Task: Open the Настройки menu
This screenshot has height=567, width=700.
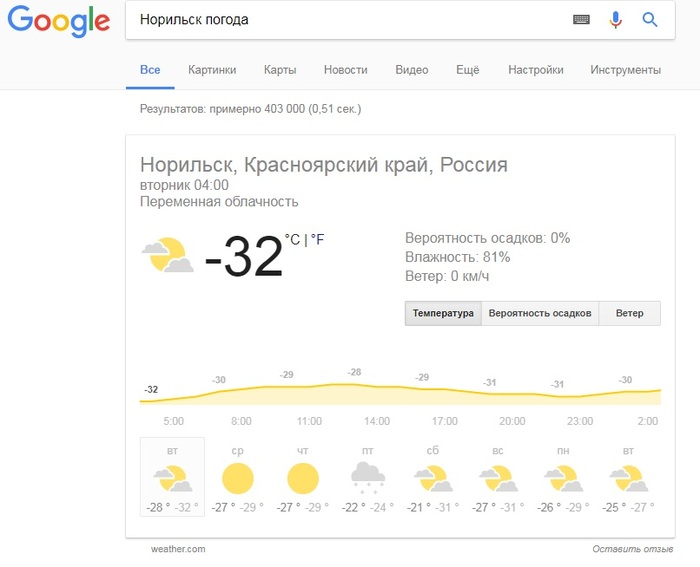Action: (x=535, y=70)
